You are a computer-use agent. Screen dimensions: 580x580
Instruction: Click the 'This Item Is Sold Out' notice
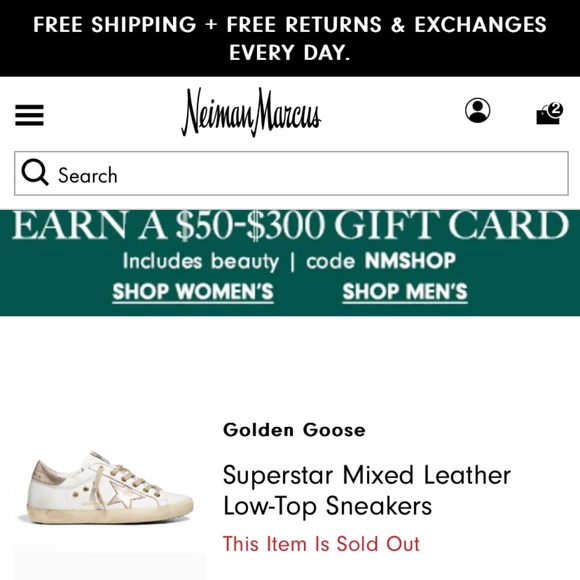(321, 544)
